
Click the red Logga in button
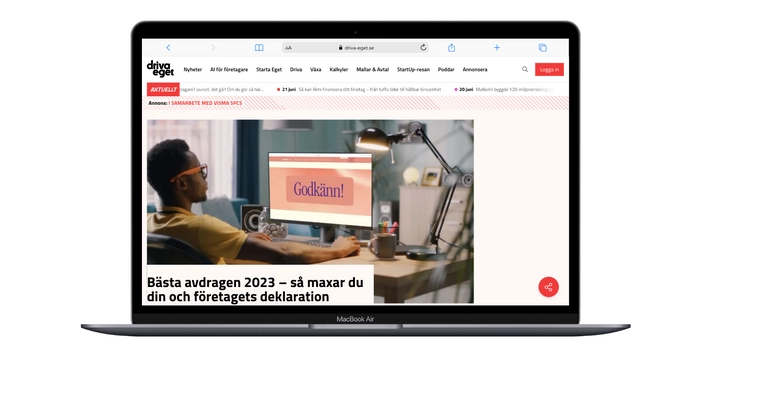[x=549, y=69]
